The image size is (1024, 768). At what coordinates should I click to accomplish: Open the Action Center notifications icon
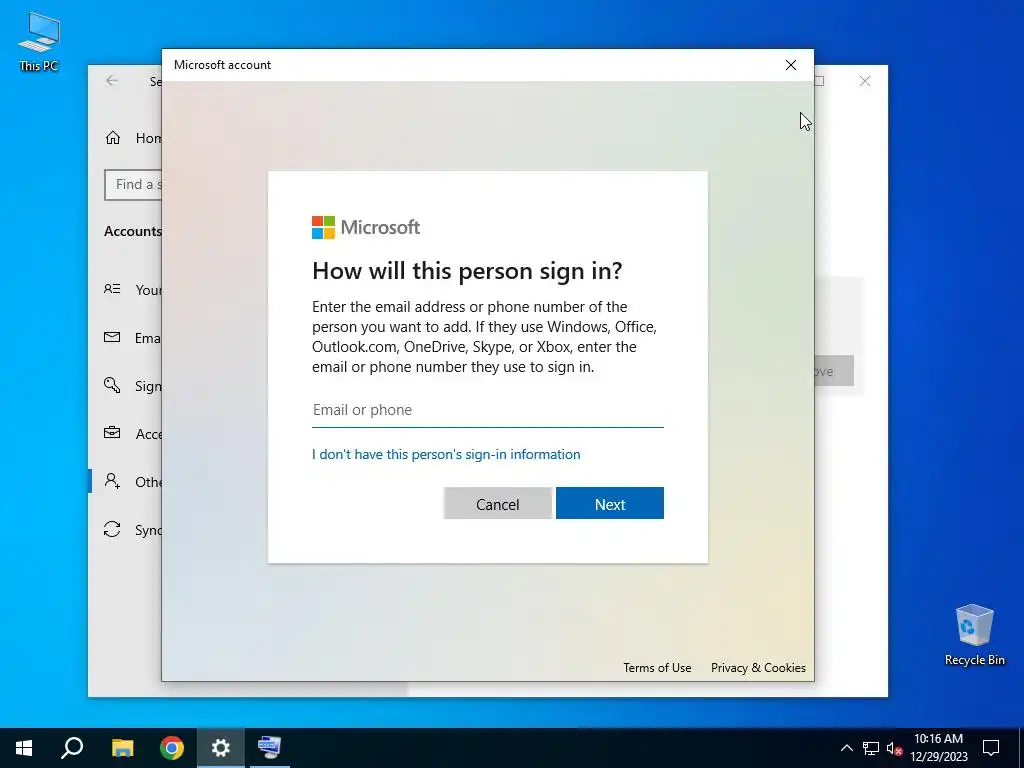pyautogui.click(x=991, y=748)
